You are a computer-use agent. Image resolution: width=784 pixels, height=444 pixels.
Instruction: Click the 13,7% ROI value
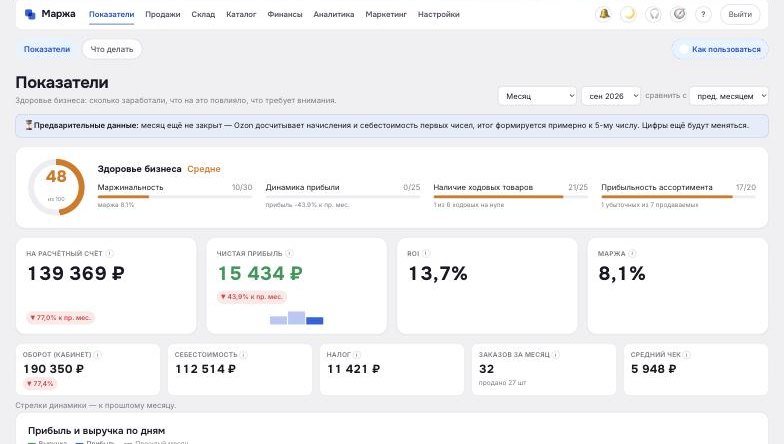click(438, 274)
